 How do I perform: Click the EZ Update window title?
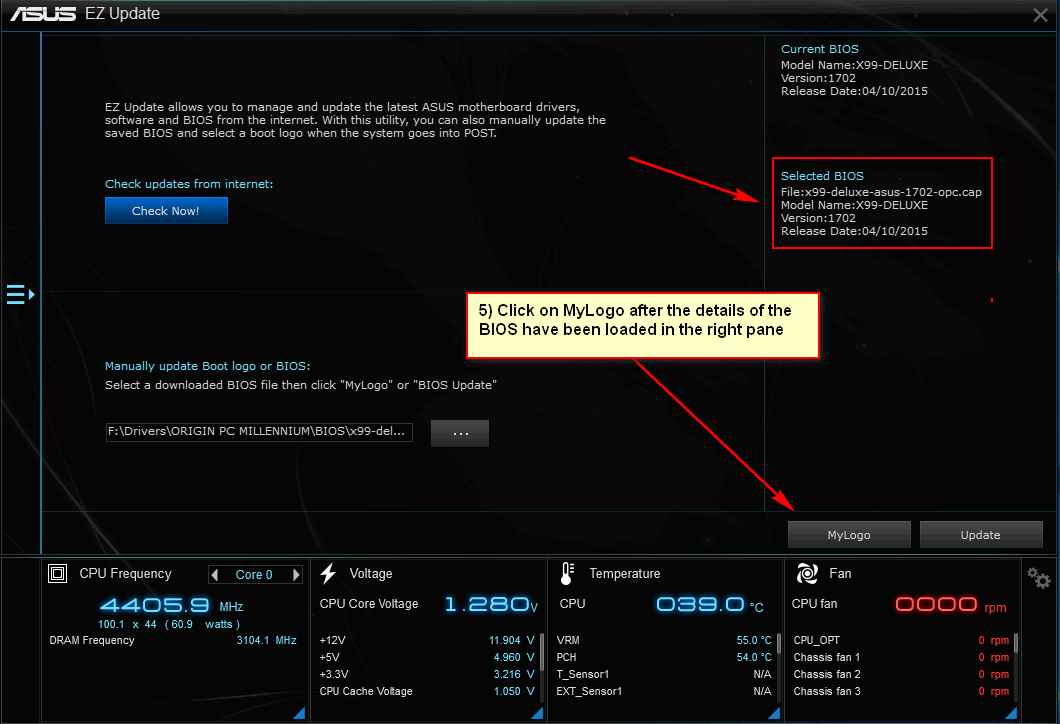(122, 14)
